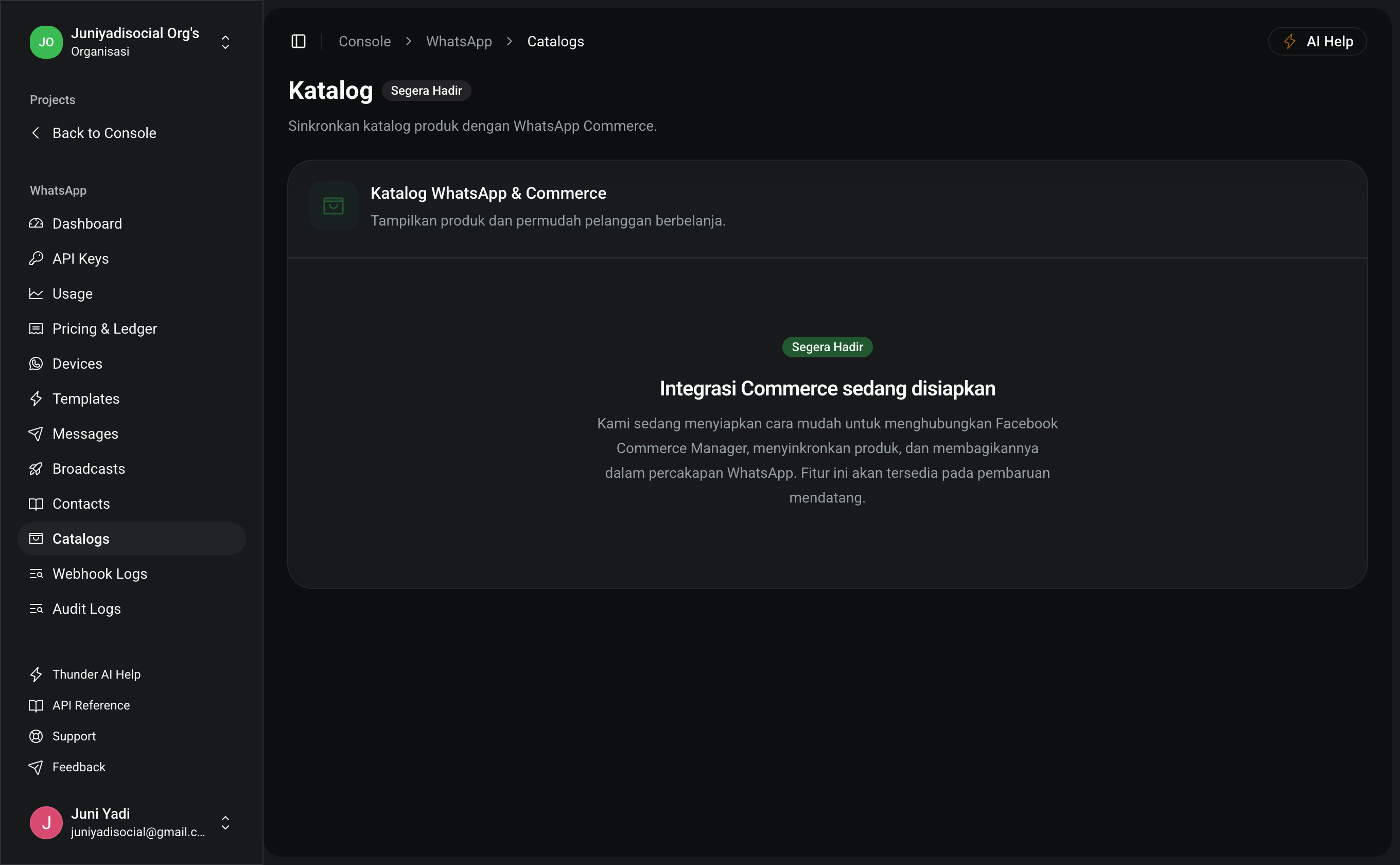
Task: Click the Usage chart icon
Action: pos(36,293)
